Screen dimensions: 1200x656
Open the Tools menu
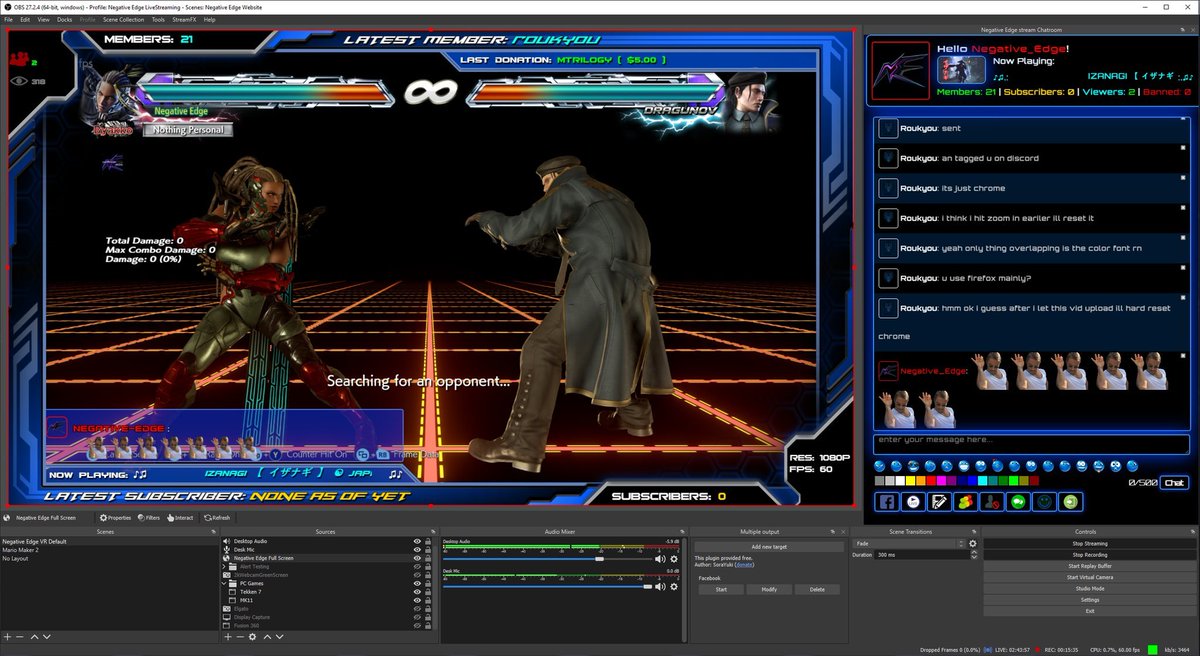pyautogui.click(x=158, y=19)
